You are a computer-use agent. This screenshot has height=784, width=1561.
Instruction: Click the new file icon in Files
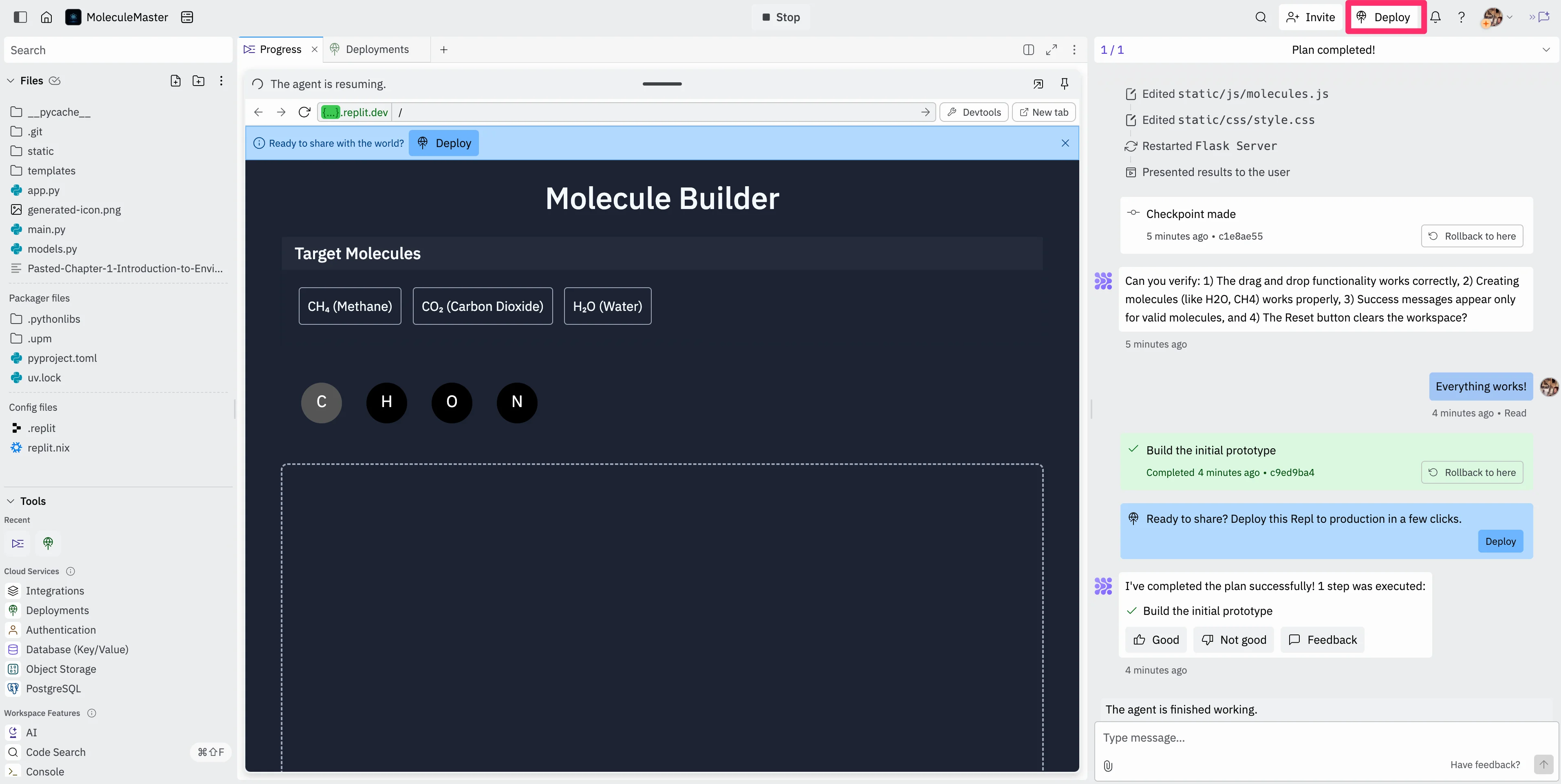click(175, 81)
